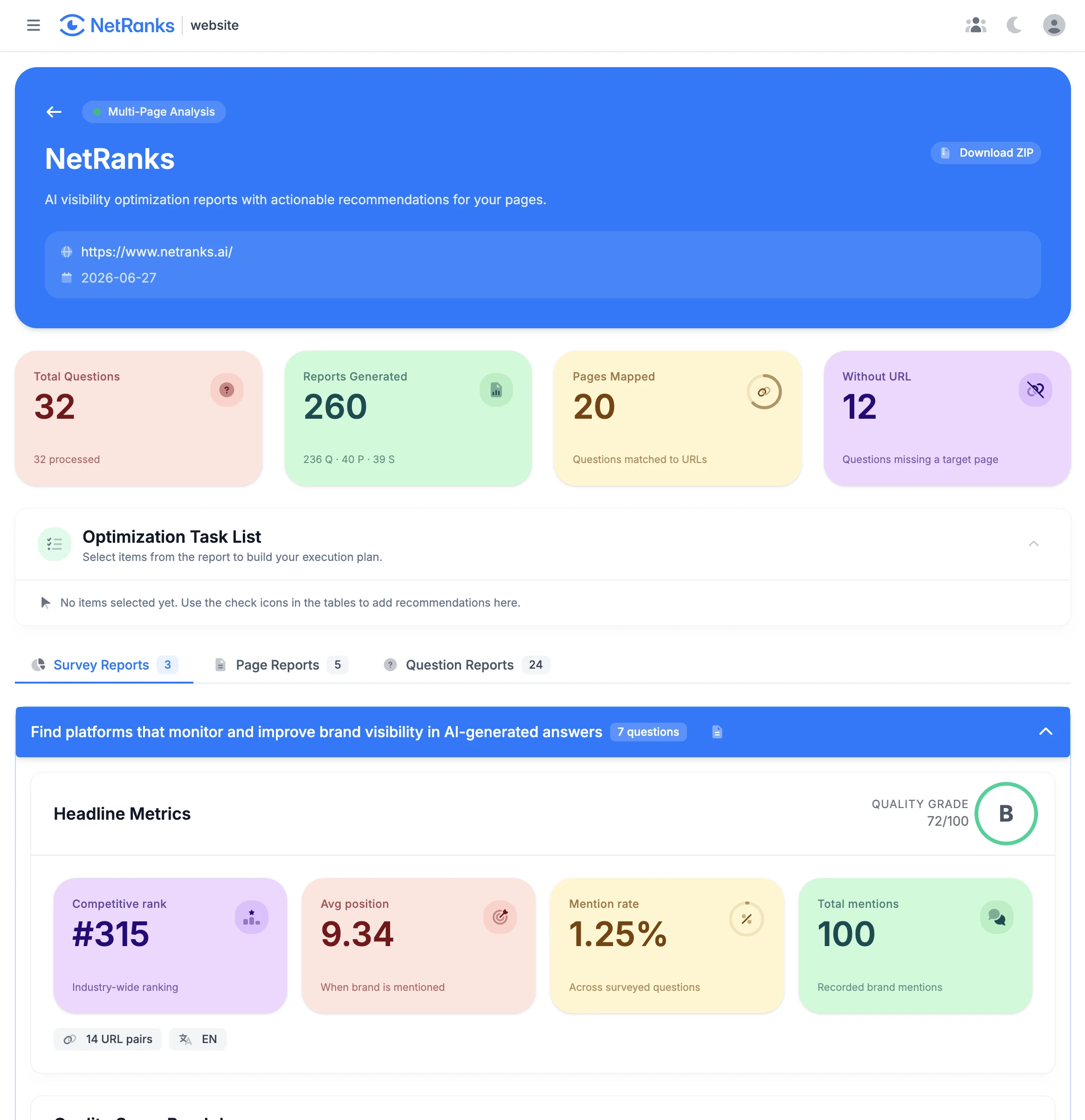This screenshot has height=1120, width=1085.
Task: Click the Total Questions question-mark icon
Action: pos(227,390)
